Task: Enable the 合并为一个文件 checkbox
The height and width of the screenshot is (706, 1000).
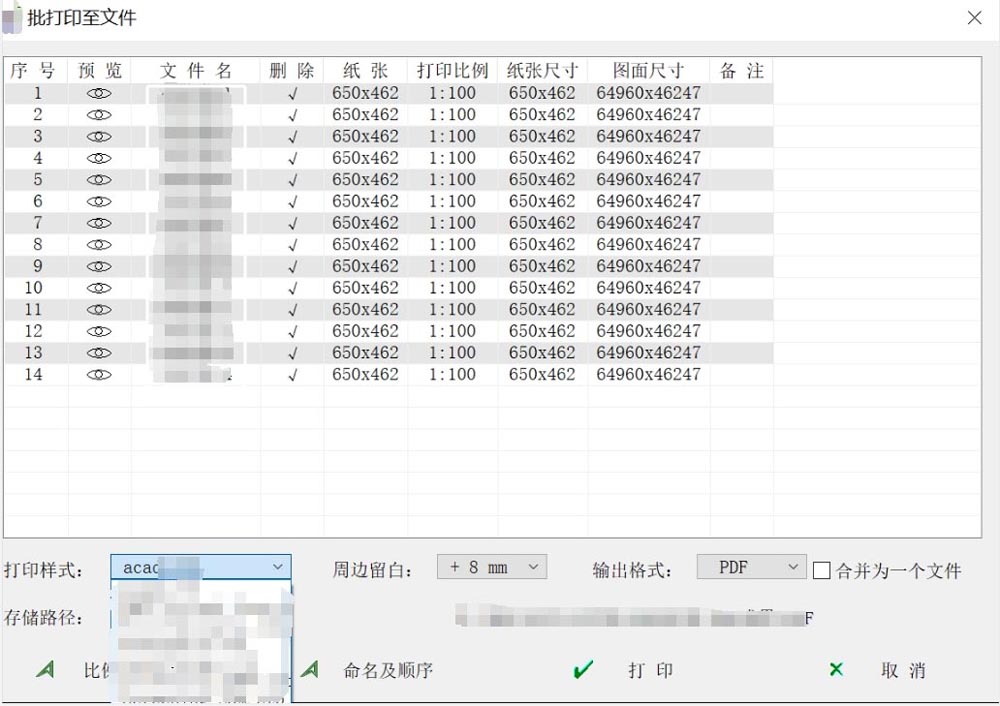Action: point(822,570)
